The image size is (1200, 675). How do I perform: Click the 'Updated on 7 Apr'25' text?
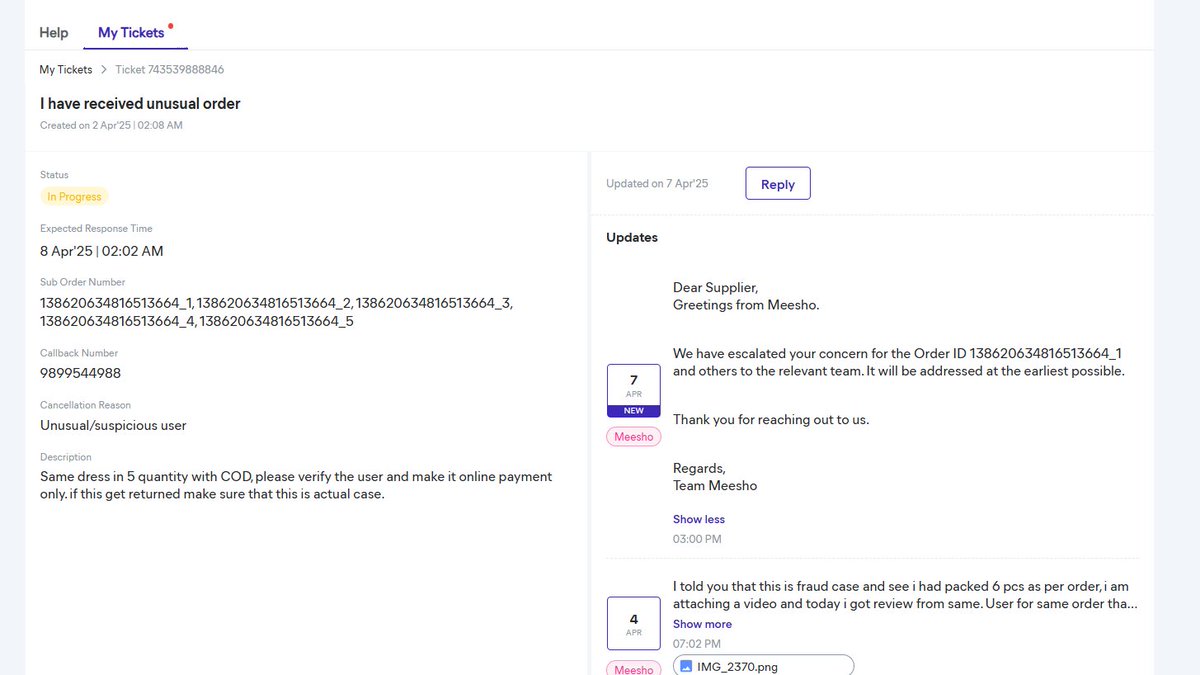(657, 184)
